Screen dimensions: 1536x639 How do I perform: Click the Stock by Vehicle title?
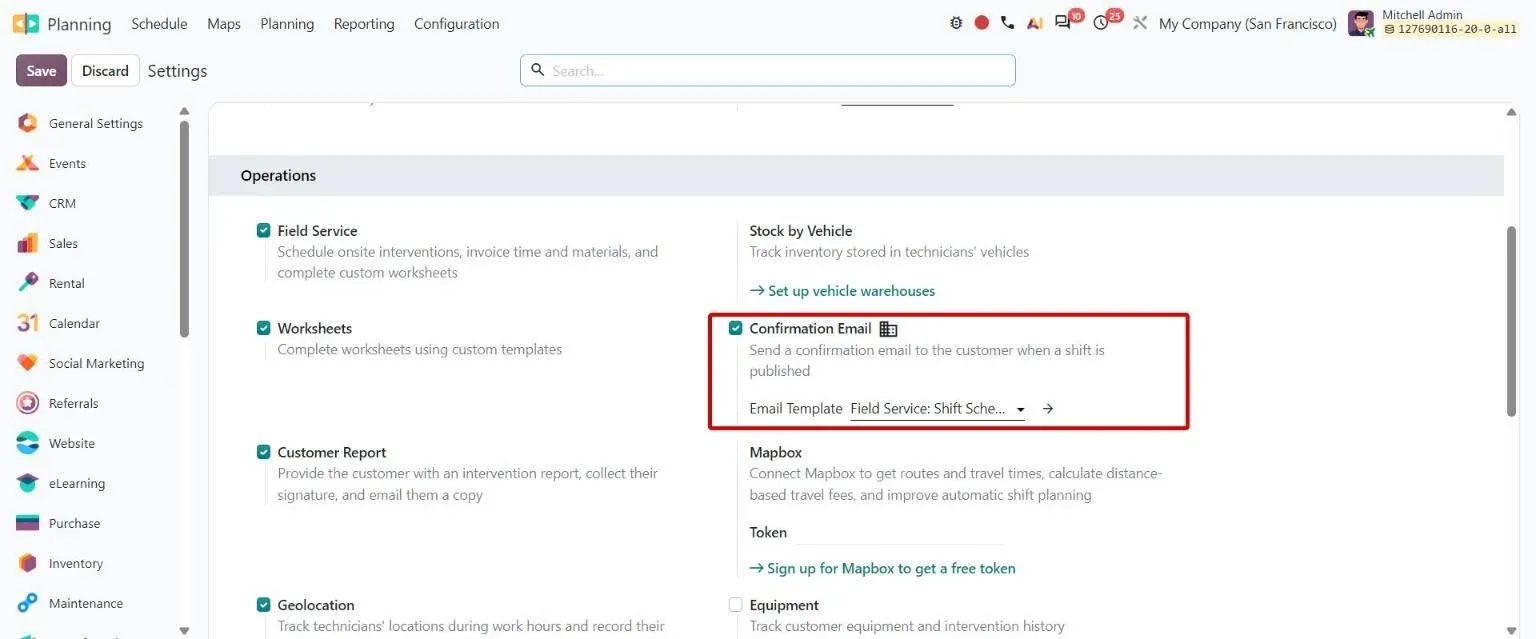click(x=801, y=231)
